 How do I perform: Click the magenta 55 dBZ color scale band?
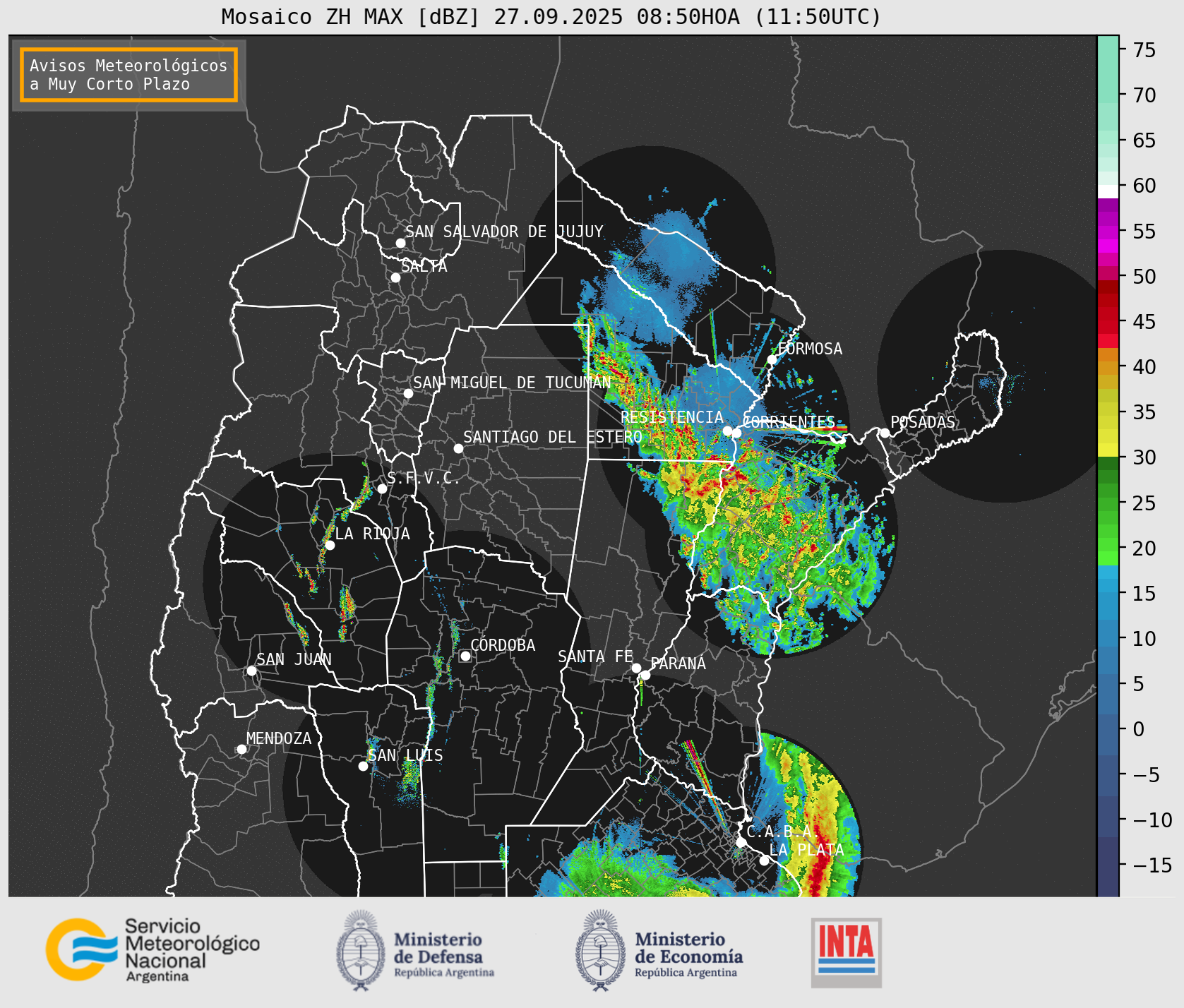(1108, 232)
